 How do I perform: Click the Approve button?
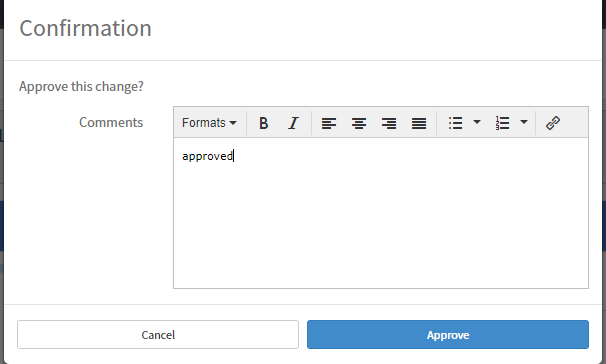(448, 335)
